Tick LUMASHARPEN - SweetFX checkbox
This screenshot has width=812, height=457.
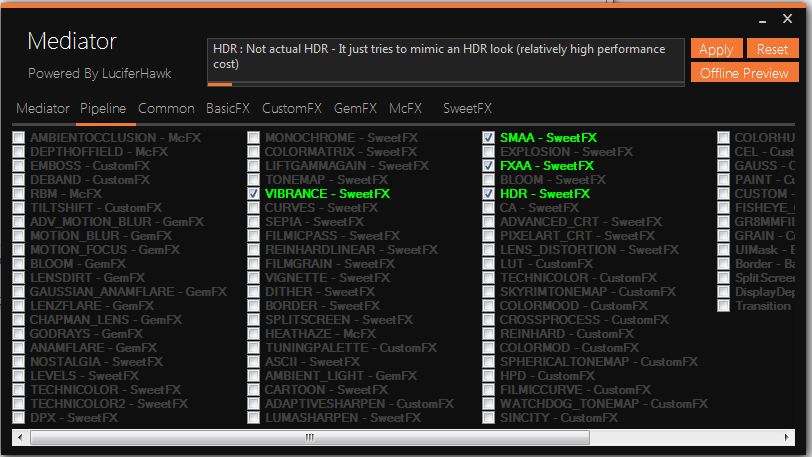pos(253,418)
